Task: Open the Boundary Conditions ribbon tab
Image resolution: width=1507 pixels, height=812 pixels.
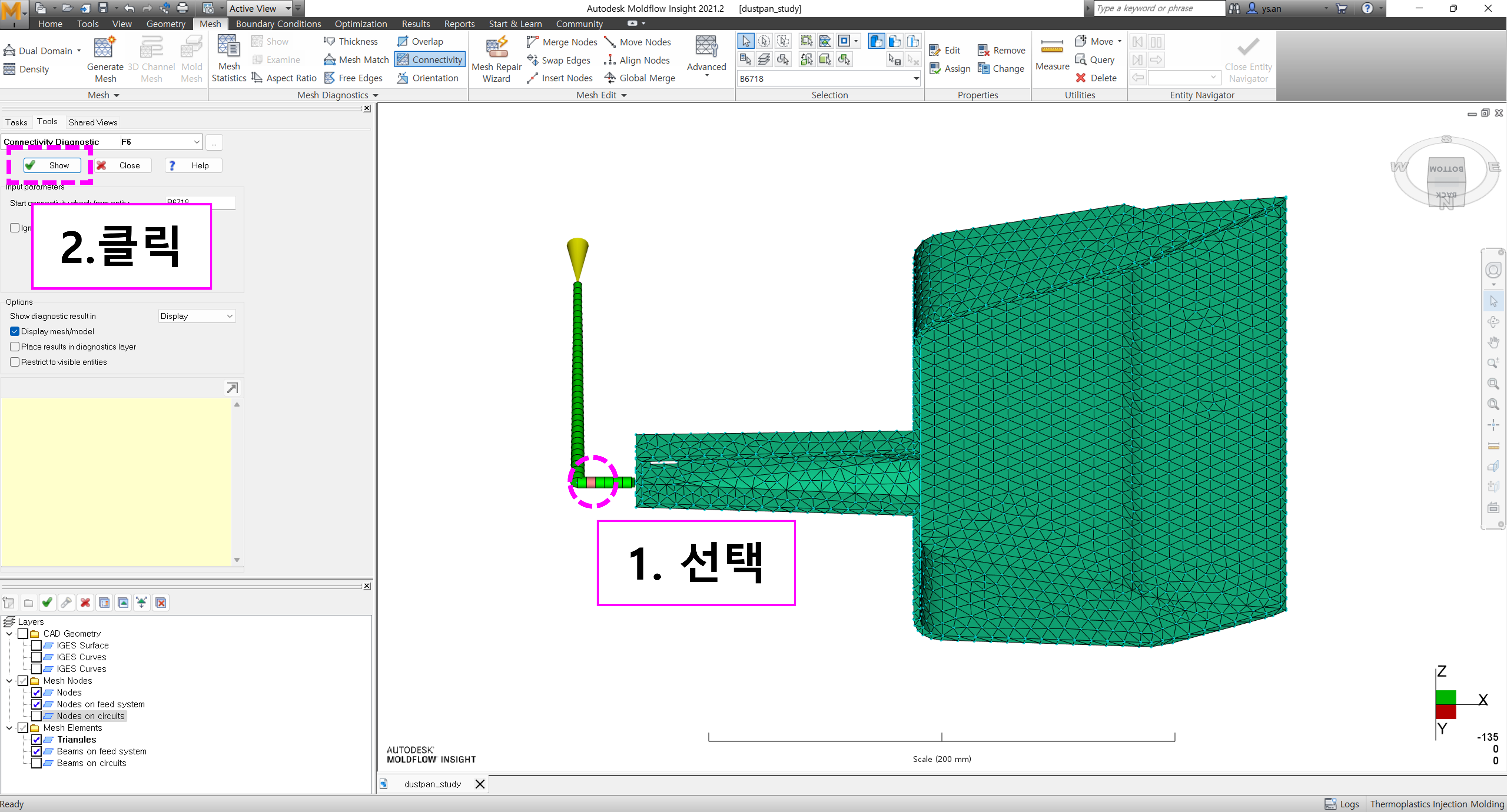Action: [278, 23]
